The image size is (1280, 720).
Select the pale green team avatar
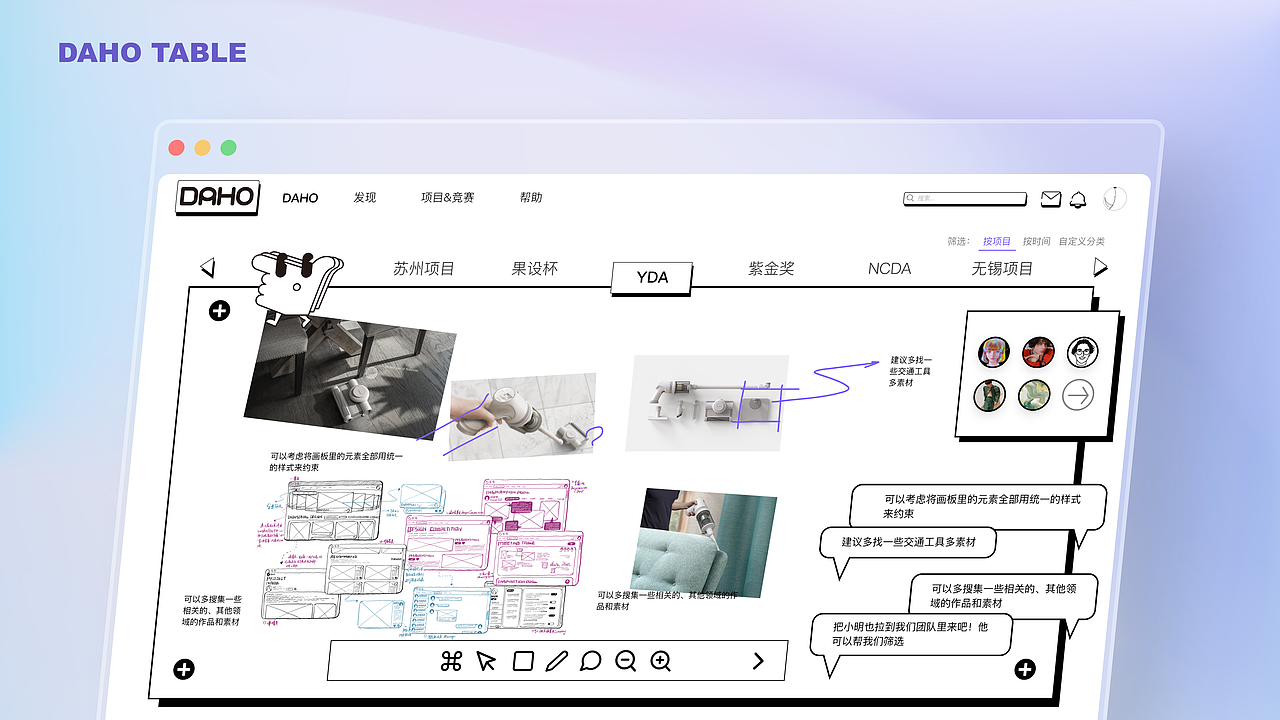pos(1034,395)
